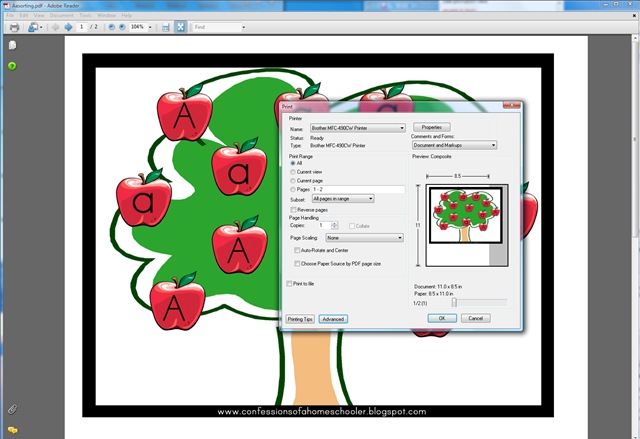Click Cancel in the Print dialog
The height and width of the screenshot is (439, 640).
pyautogui.click(x=476, y=318)
